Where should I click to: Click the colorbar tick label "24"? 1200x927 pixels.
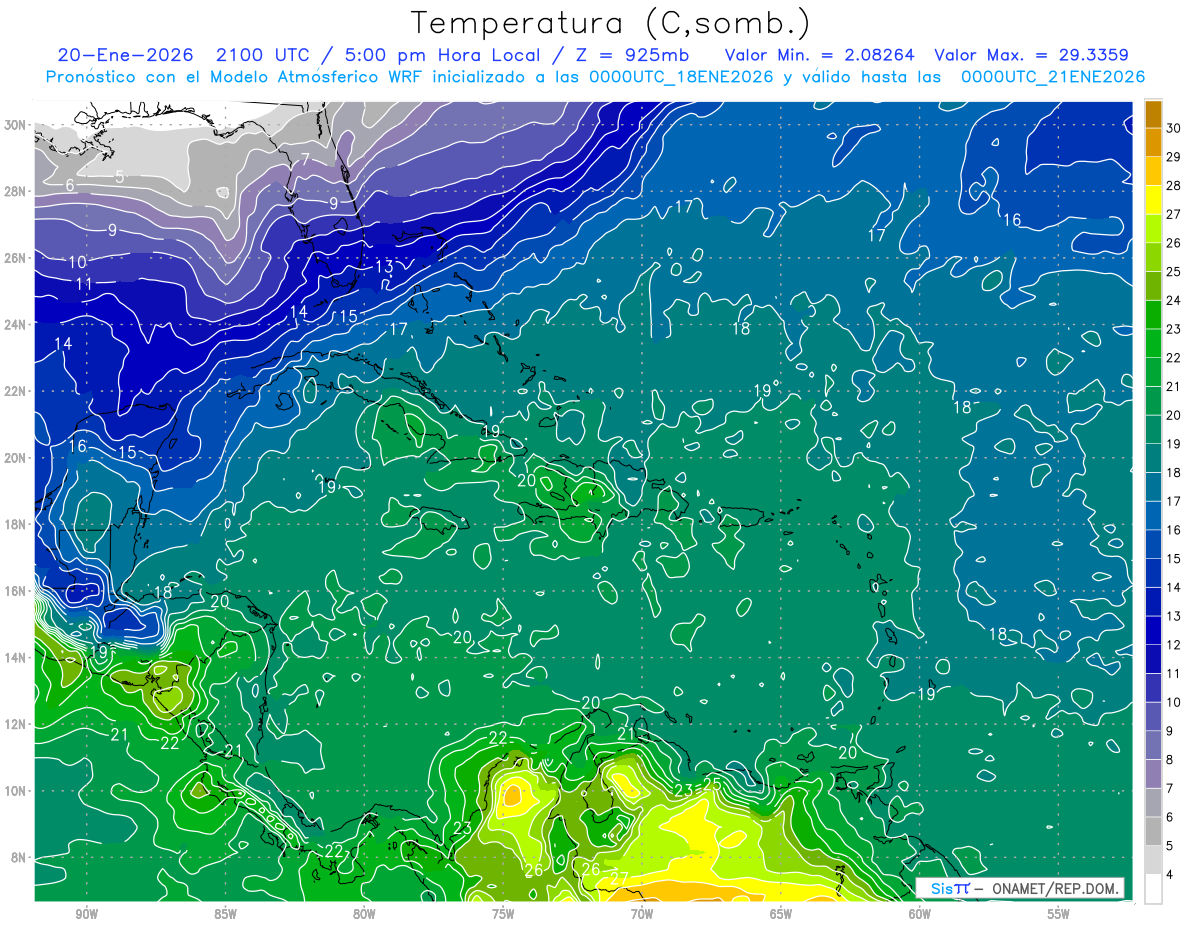tap(1174, 301)
